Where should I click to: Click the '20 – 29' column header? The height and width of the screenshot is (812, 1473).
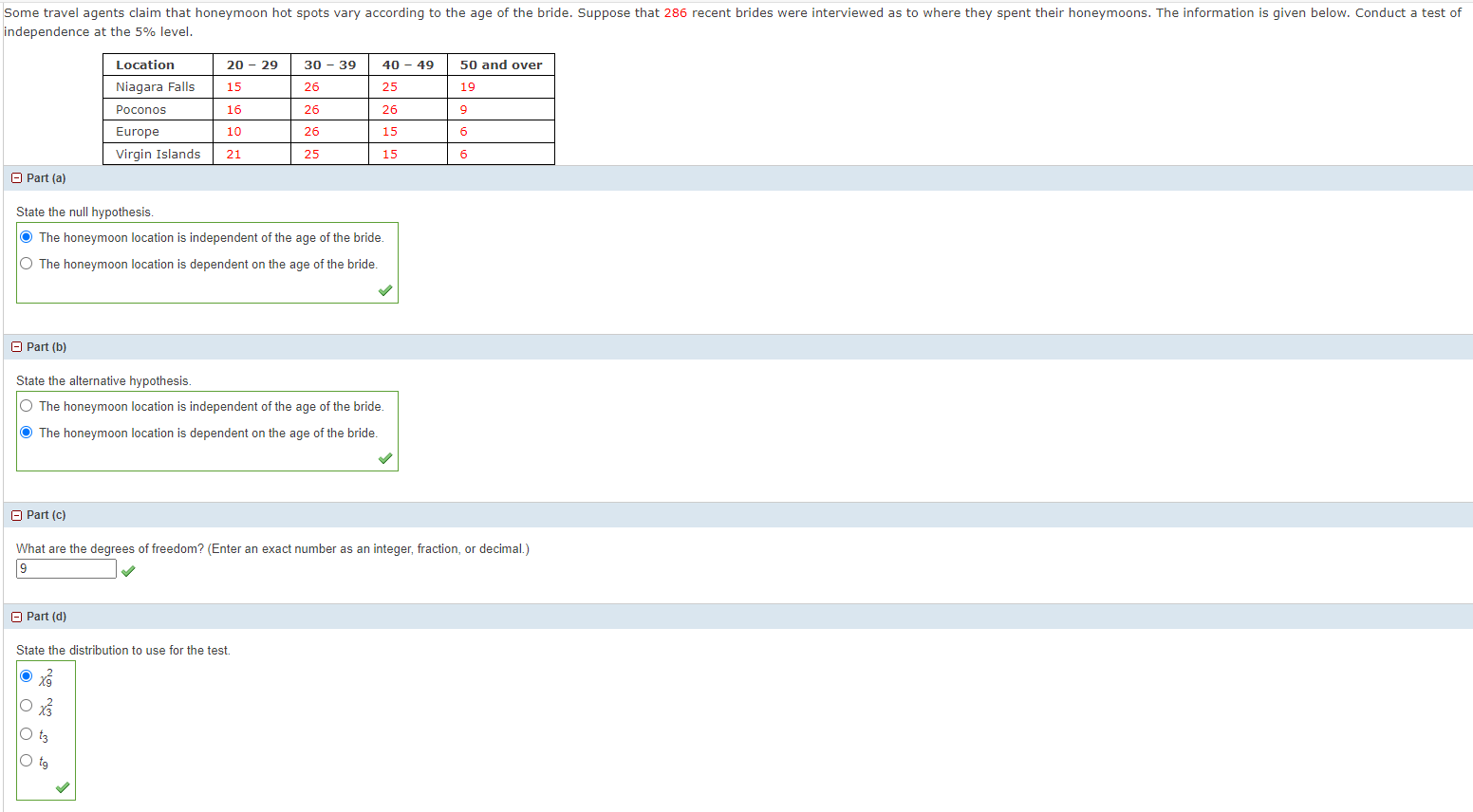pos(252,65)
